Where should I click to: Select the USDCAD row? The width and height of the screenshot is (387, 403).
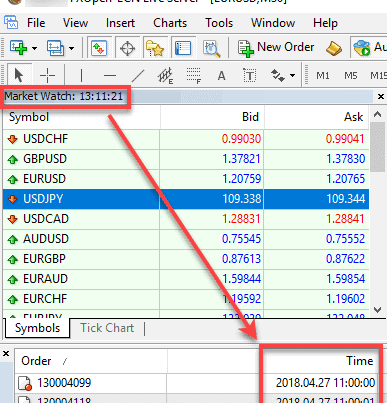[x=186, y=219]
